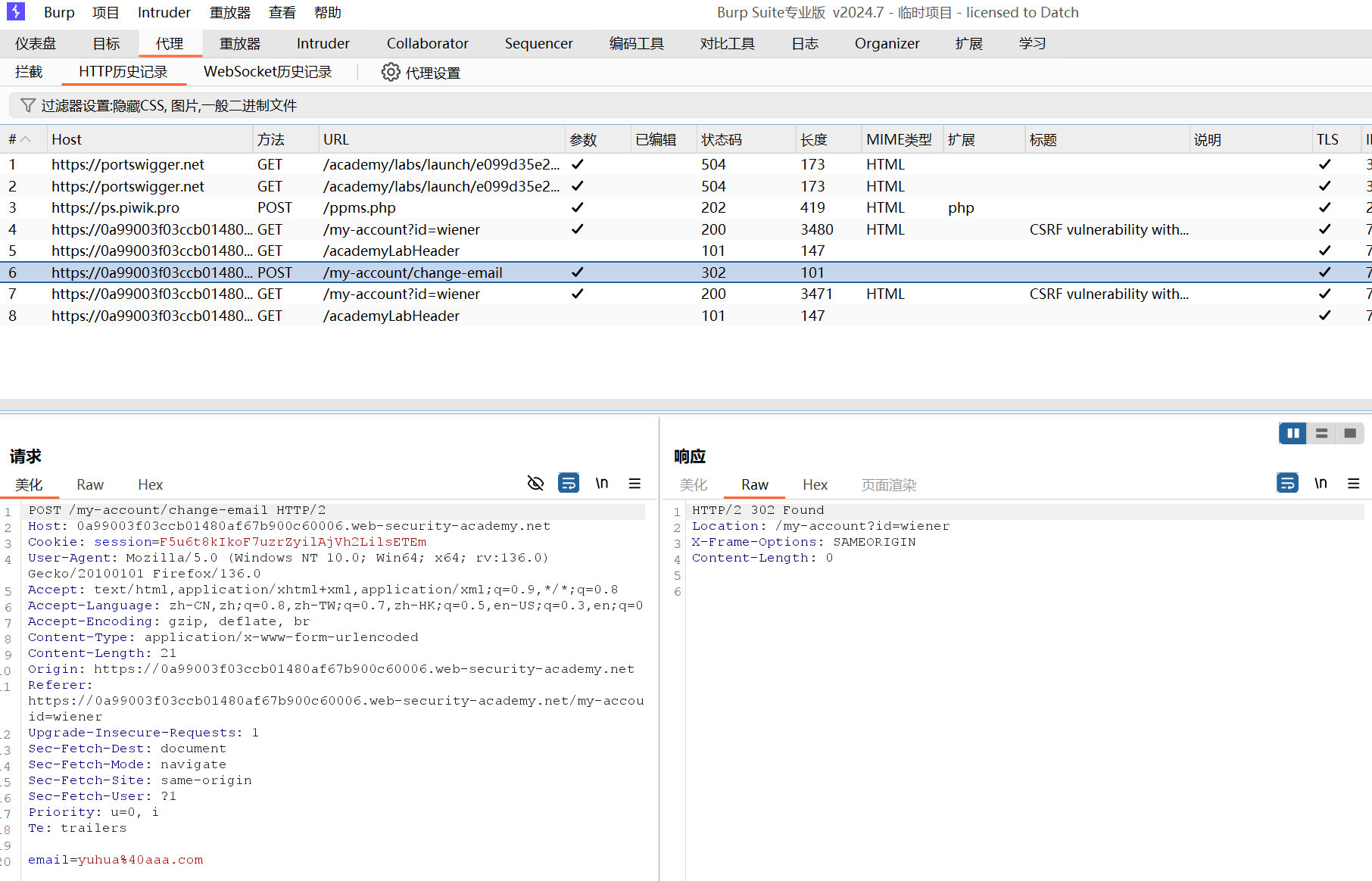Image resolution: width=1372 pixels, height=881 pixels.
Task: Hide non-printable characters eye icon in request
Action: (535, 483)
